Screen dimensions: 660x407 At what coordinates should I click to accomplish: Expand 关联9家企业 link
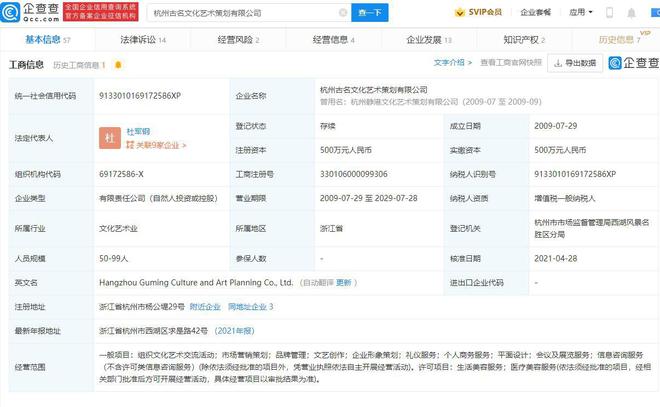156,145
